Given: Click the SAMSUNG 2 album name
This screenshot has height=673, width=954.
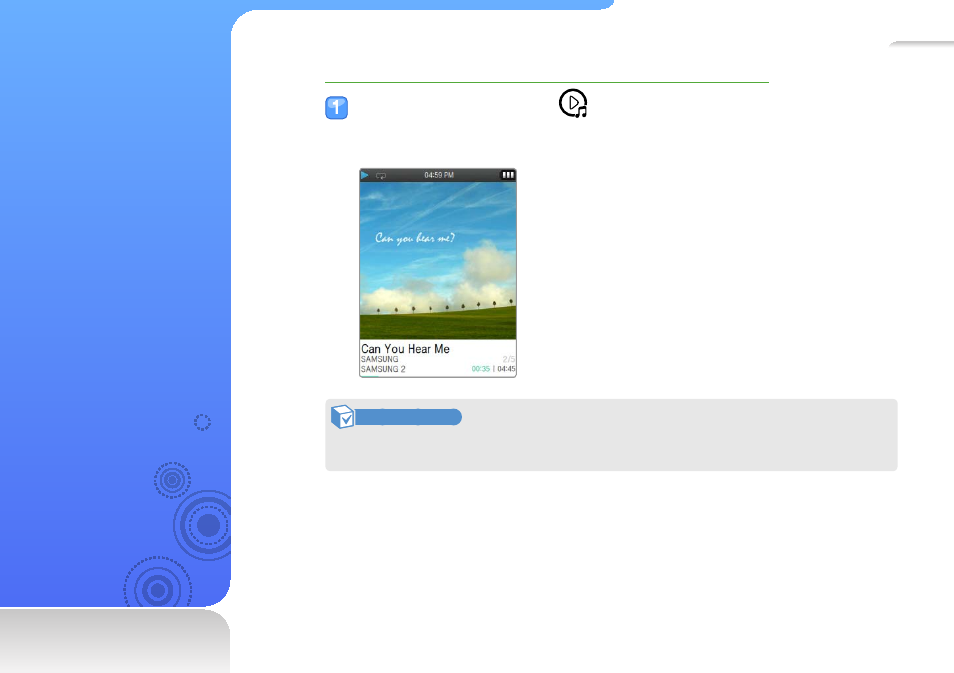Looking at the screenshot, I should click(383, 369).
